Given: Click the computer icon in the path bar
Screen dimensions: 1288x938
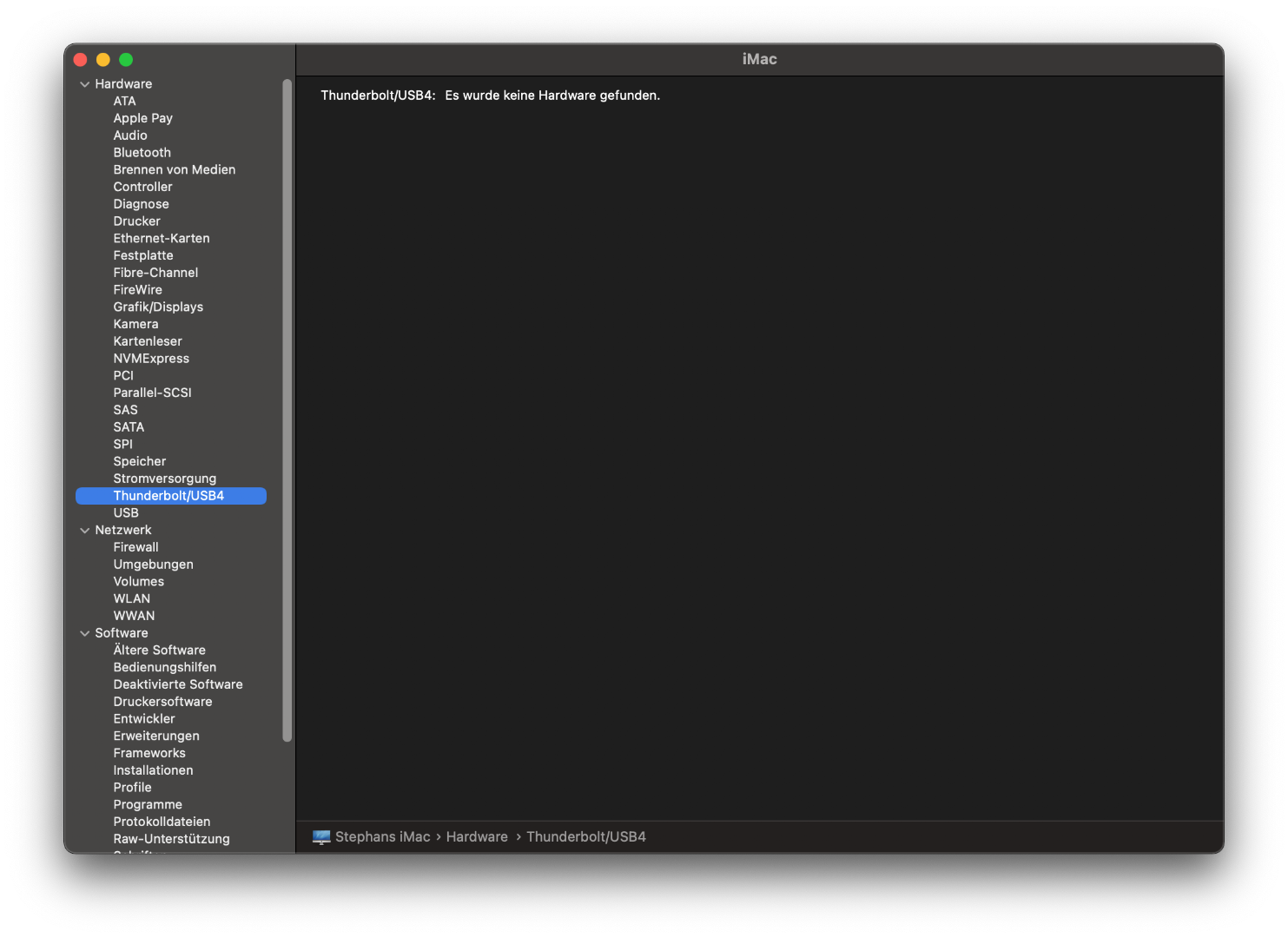Looking at the screenshot, I should [321, 837].
